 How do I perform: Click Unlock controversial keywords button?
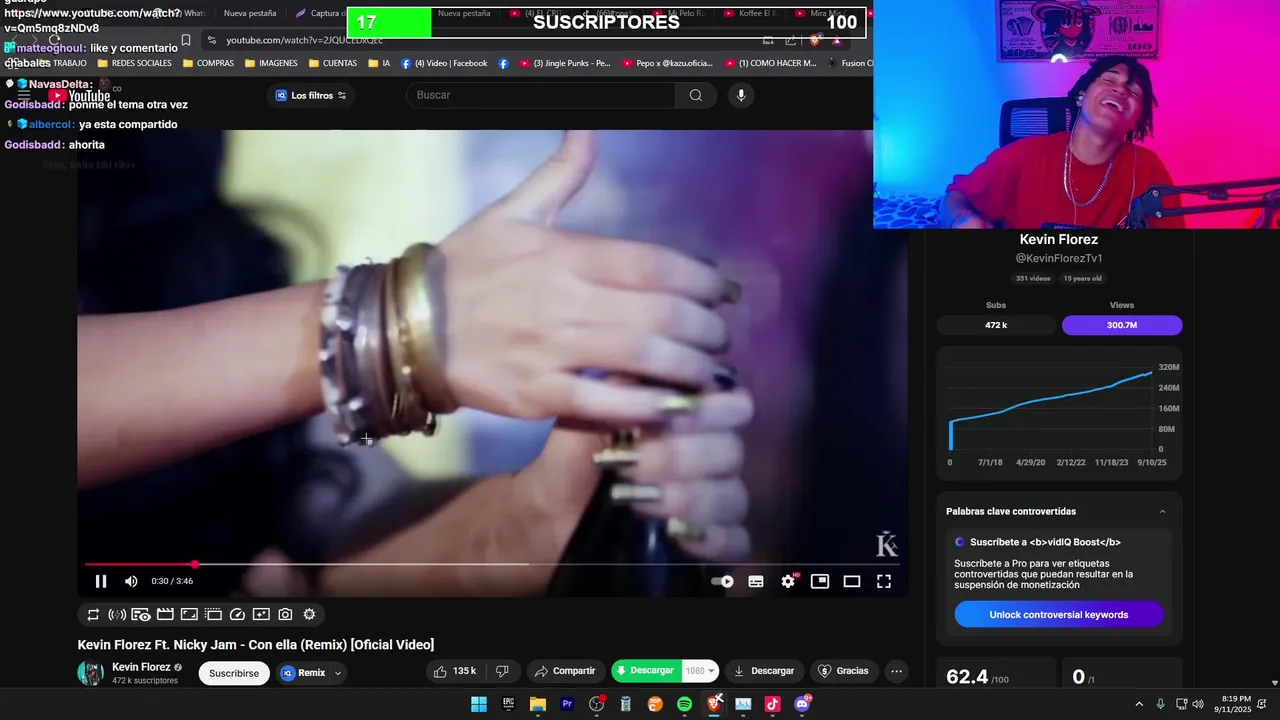[x=1059, y=614]
